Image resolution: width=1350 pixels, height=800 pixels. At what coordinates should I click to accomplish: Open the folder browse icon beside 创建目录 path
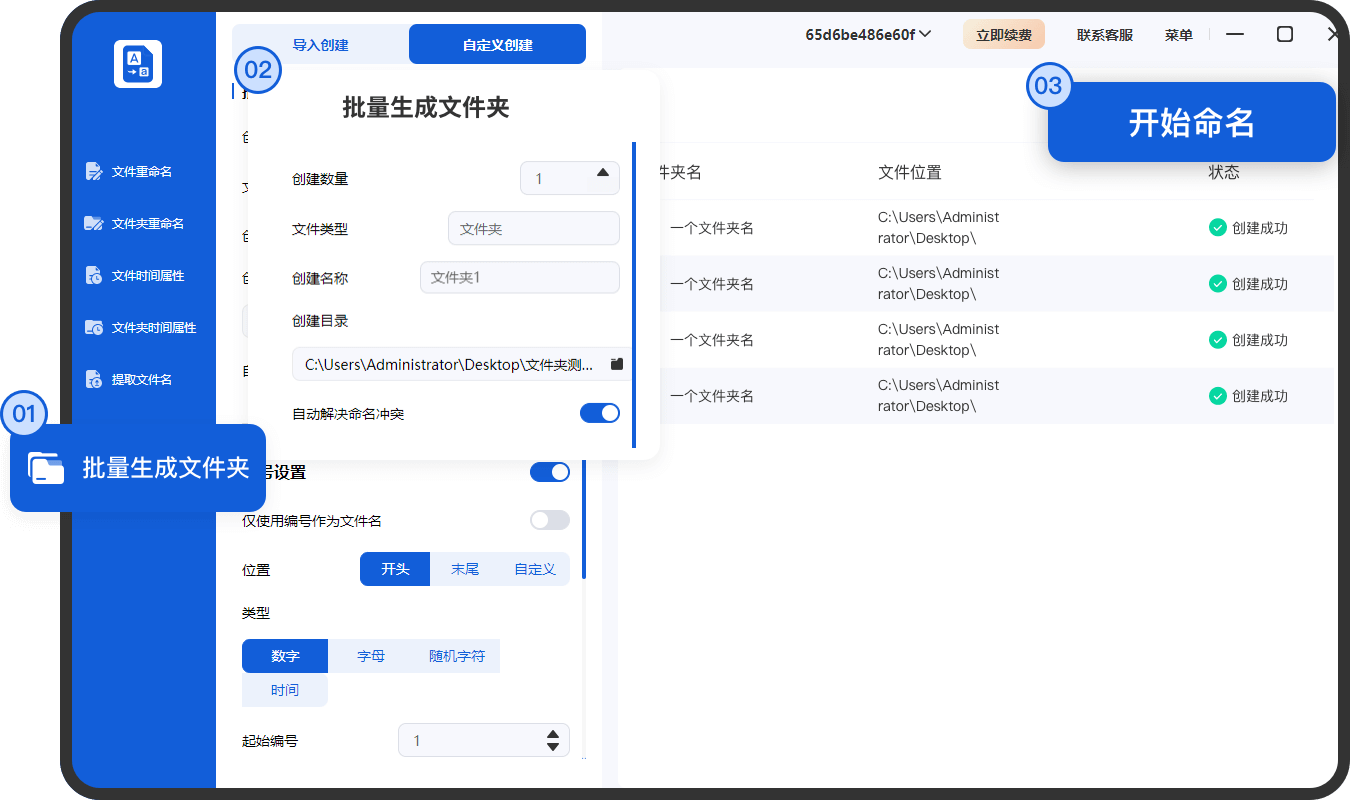617,364
